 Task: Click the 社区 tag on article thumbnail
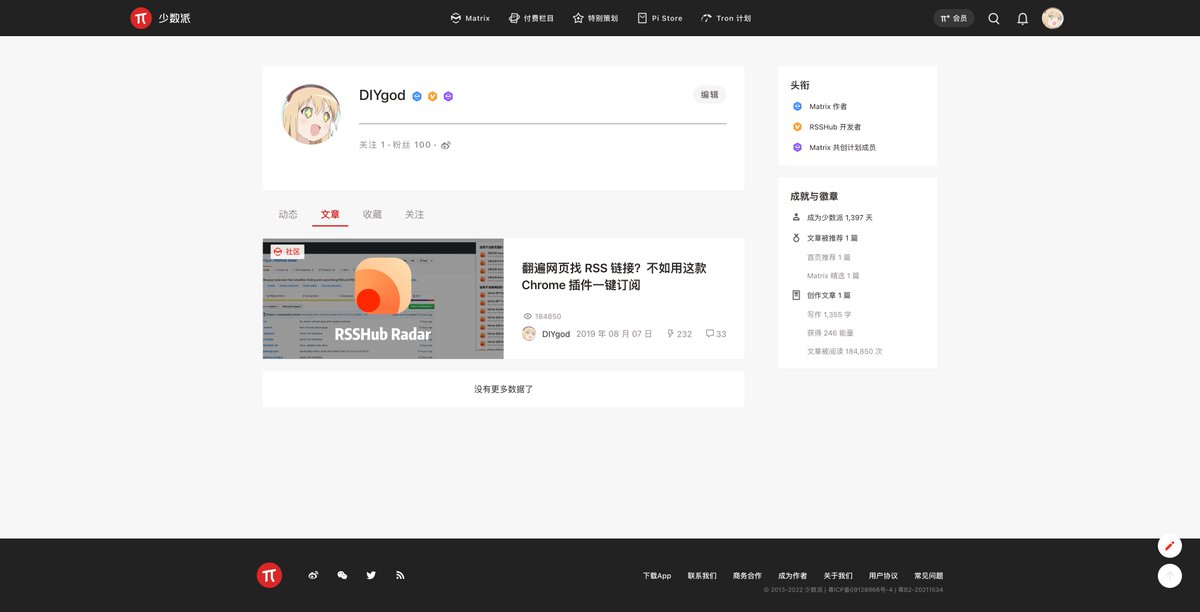(287, 252)
